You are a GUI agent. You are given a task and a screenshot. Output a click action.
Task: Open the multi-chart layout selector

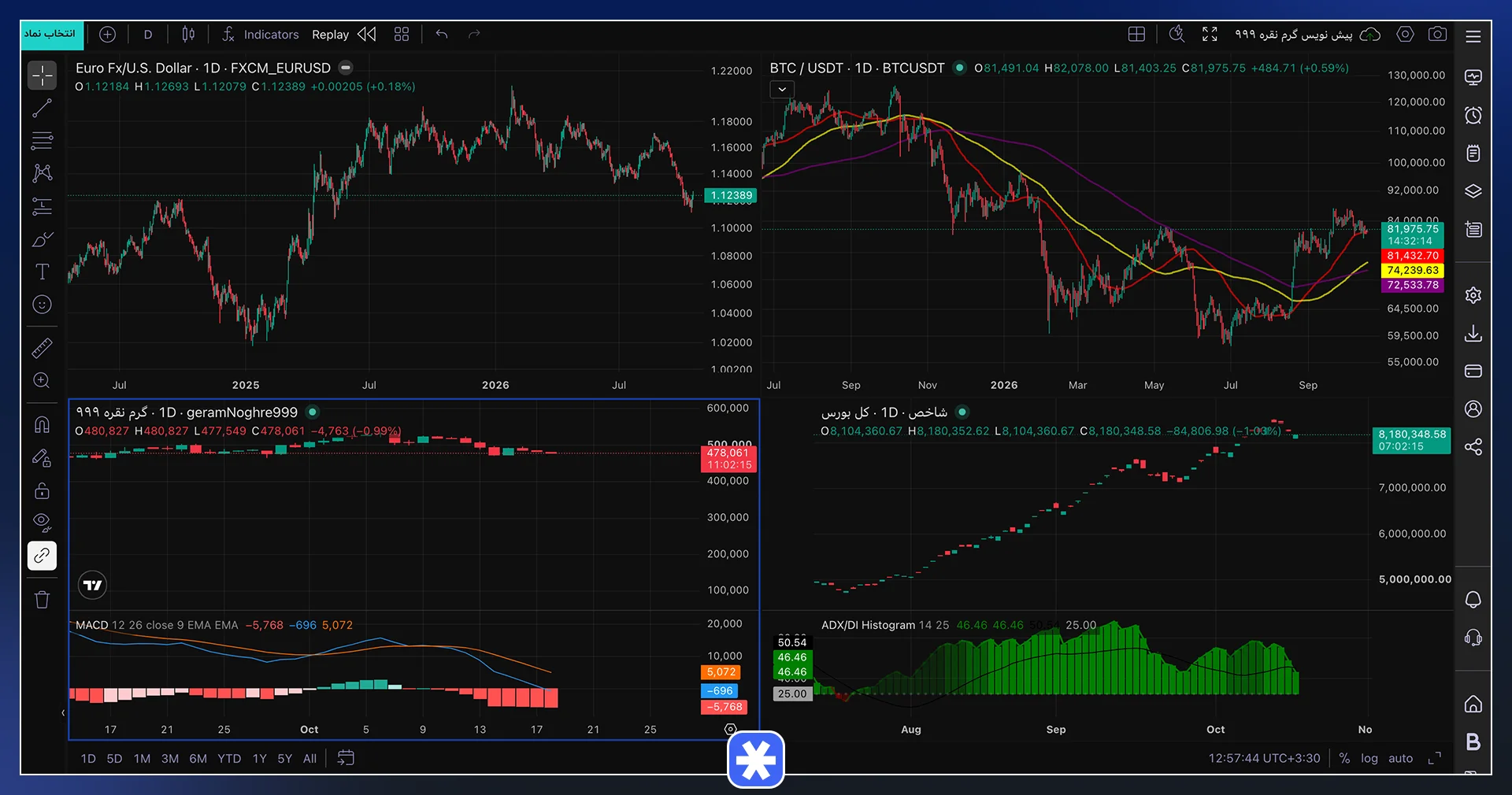pos(1136,35)
